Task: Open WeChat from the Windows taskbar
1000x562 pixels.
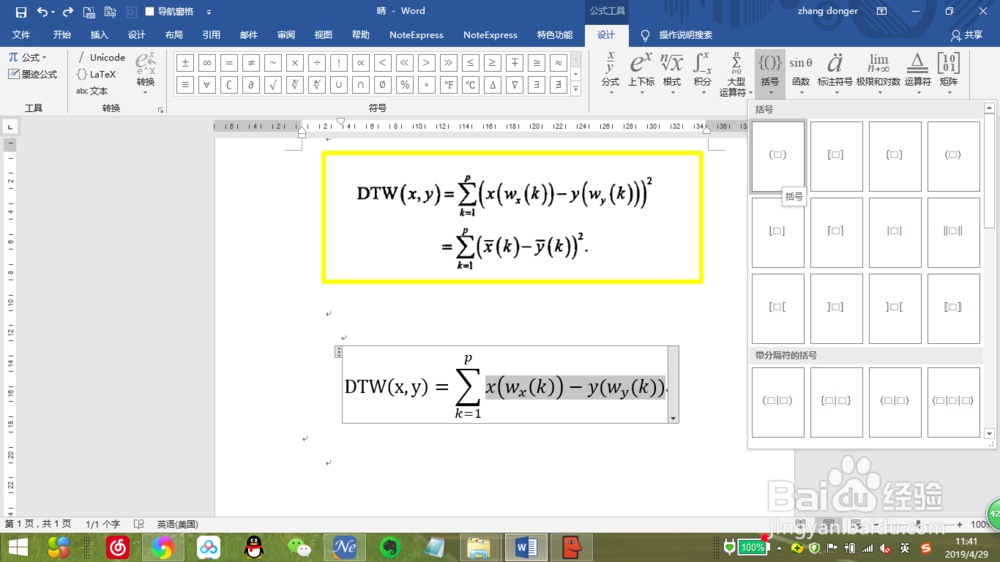Action: click(x=299, y=547)
